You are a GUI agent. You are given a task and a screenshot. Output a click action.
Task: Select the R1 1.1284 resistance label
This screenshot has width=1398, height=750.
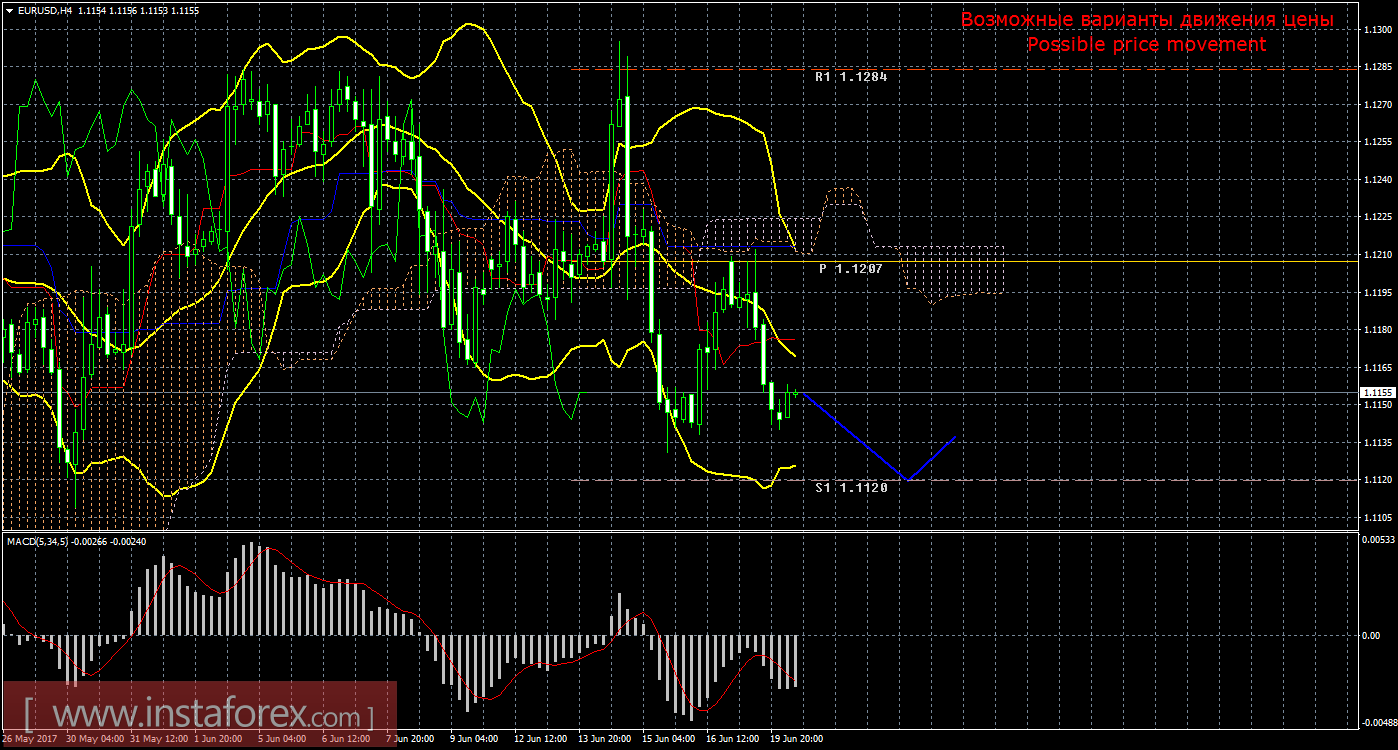tap(851, 77)
